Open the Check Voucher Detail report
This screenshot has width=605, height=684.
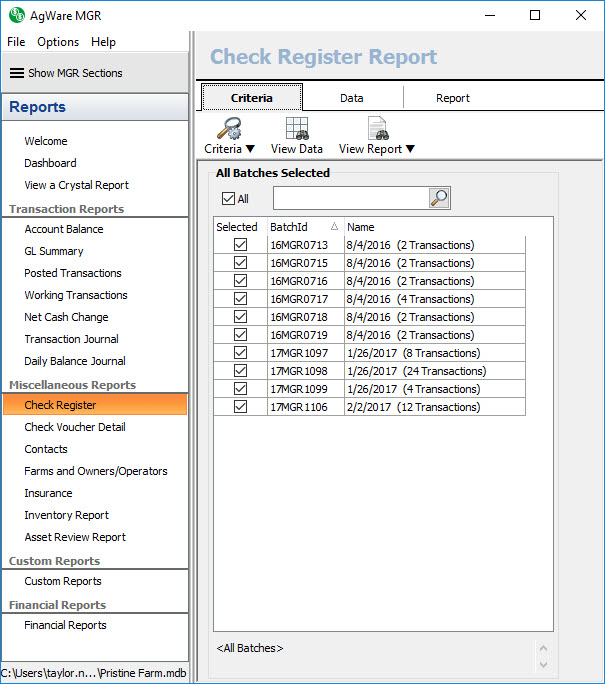[75, 427]
